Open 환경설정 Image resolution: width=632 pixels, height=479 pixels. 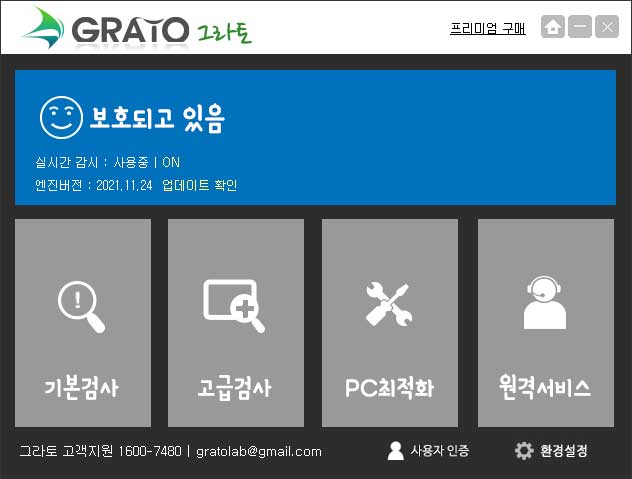(563, 450)
